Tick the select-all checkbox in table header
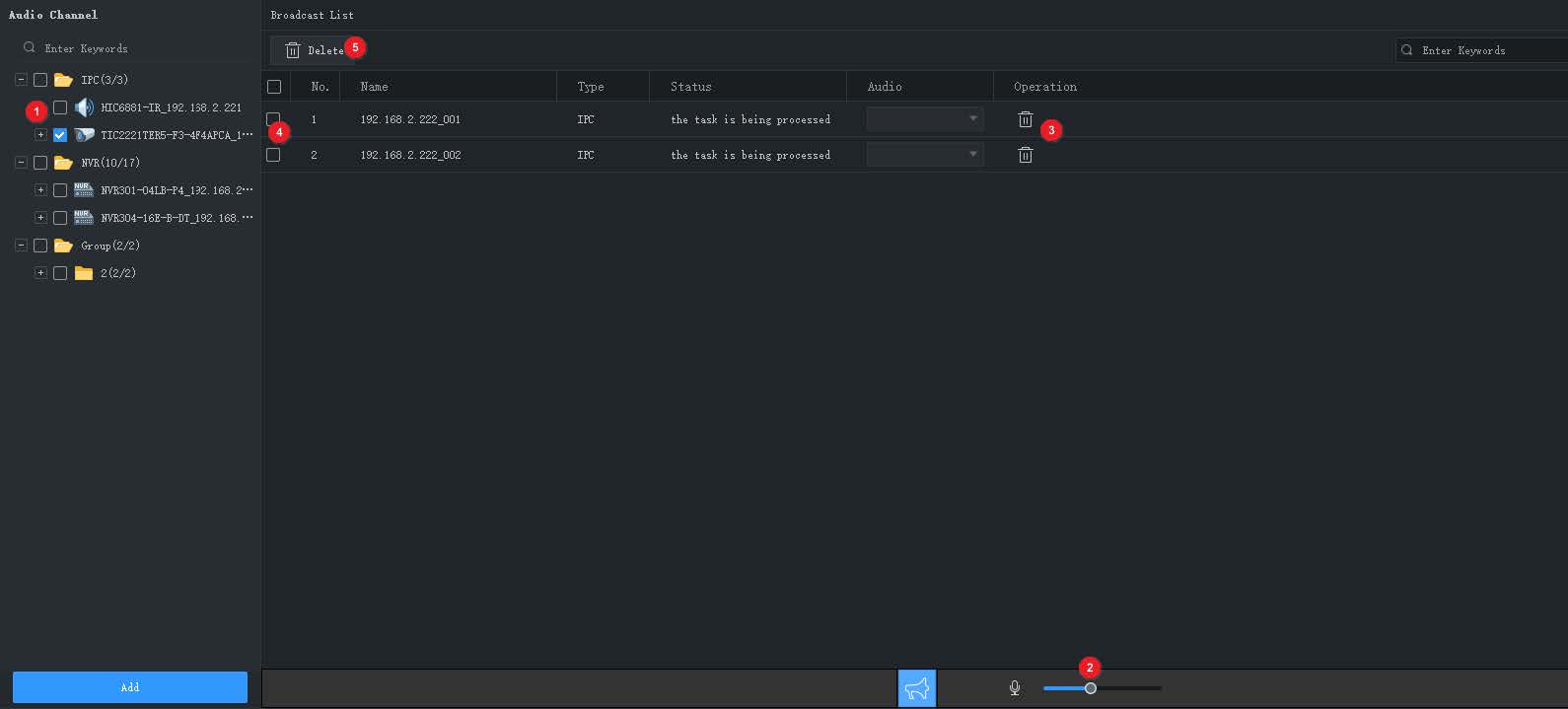1568x709 pixels. 274,87
